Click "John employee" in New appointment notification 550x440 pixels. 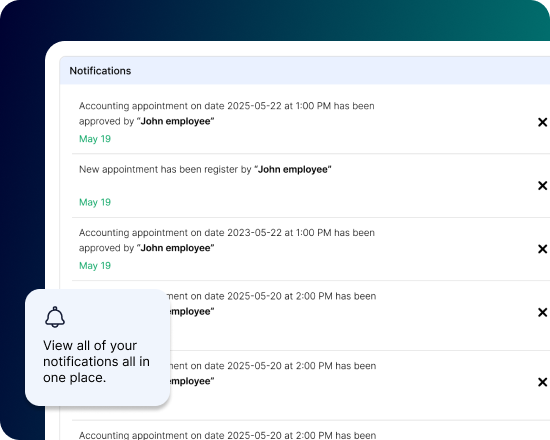293,169
